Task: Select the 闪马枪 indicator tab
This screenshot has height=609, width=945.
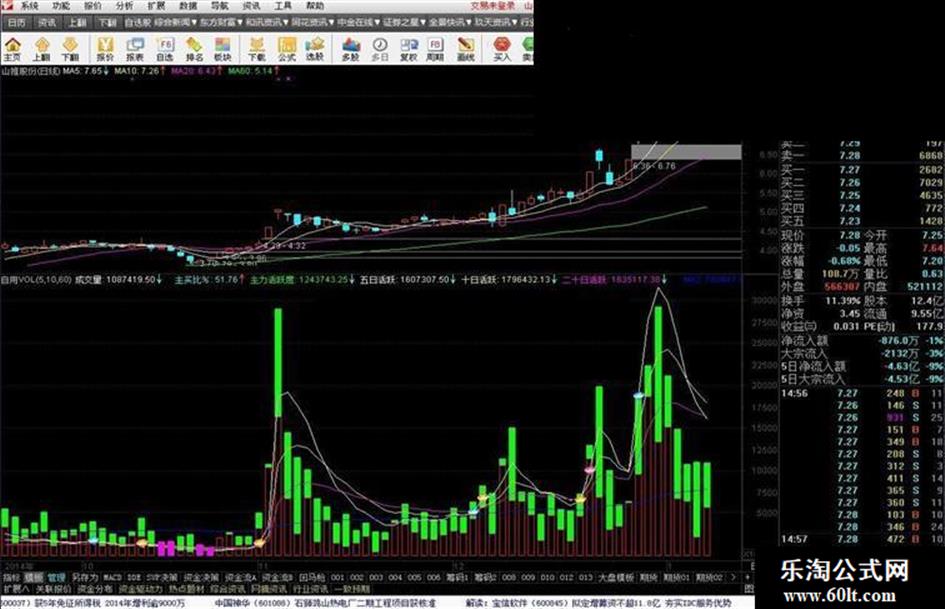Action: coord(313,578)
